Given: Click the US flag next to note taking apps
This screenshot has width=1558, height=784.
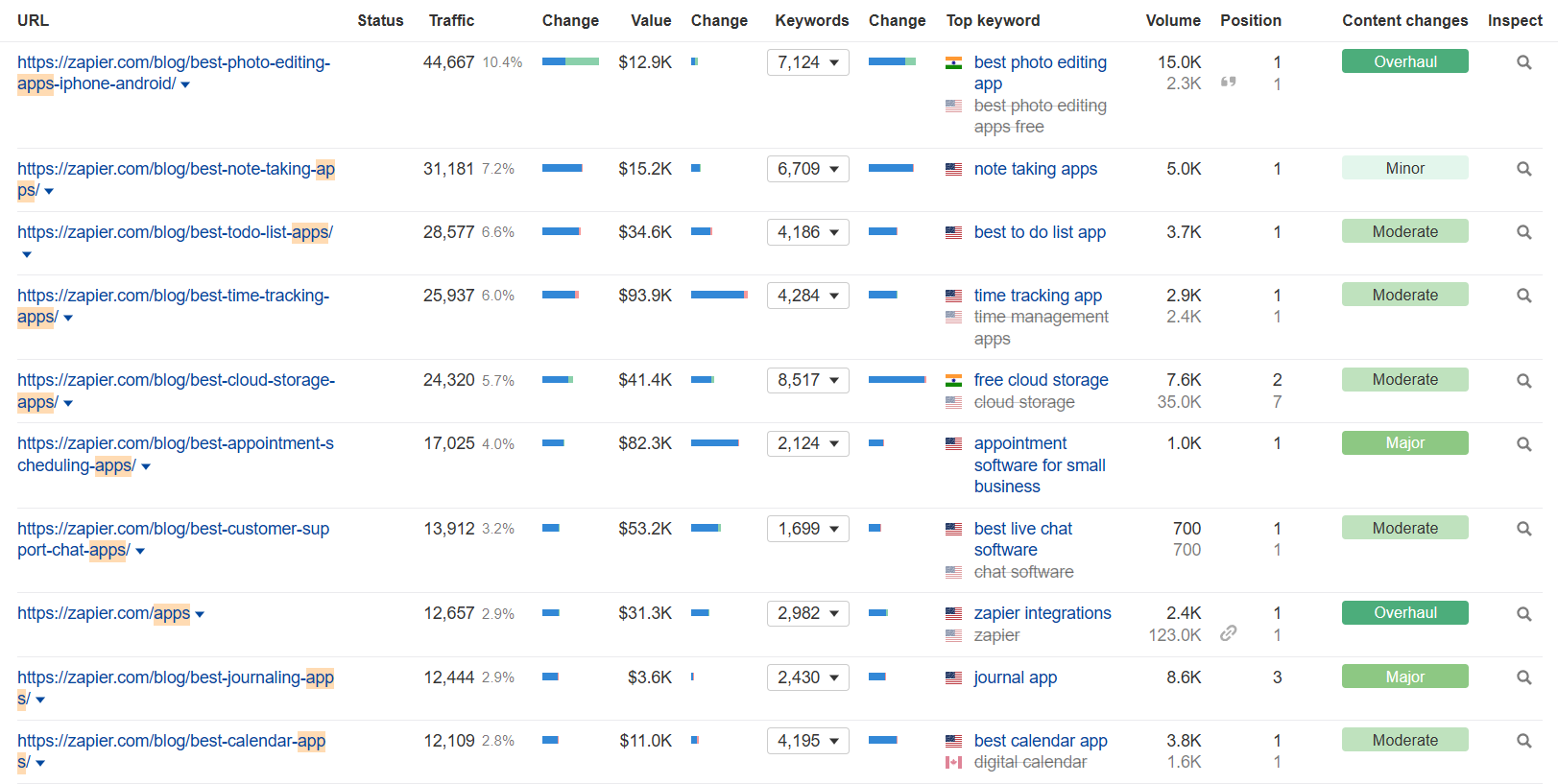Looking at the screenshot, I should 953,169.
